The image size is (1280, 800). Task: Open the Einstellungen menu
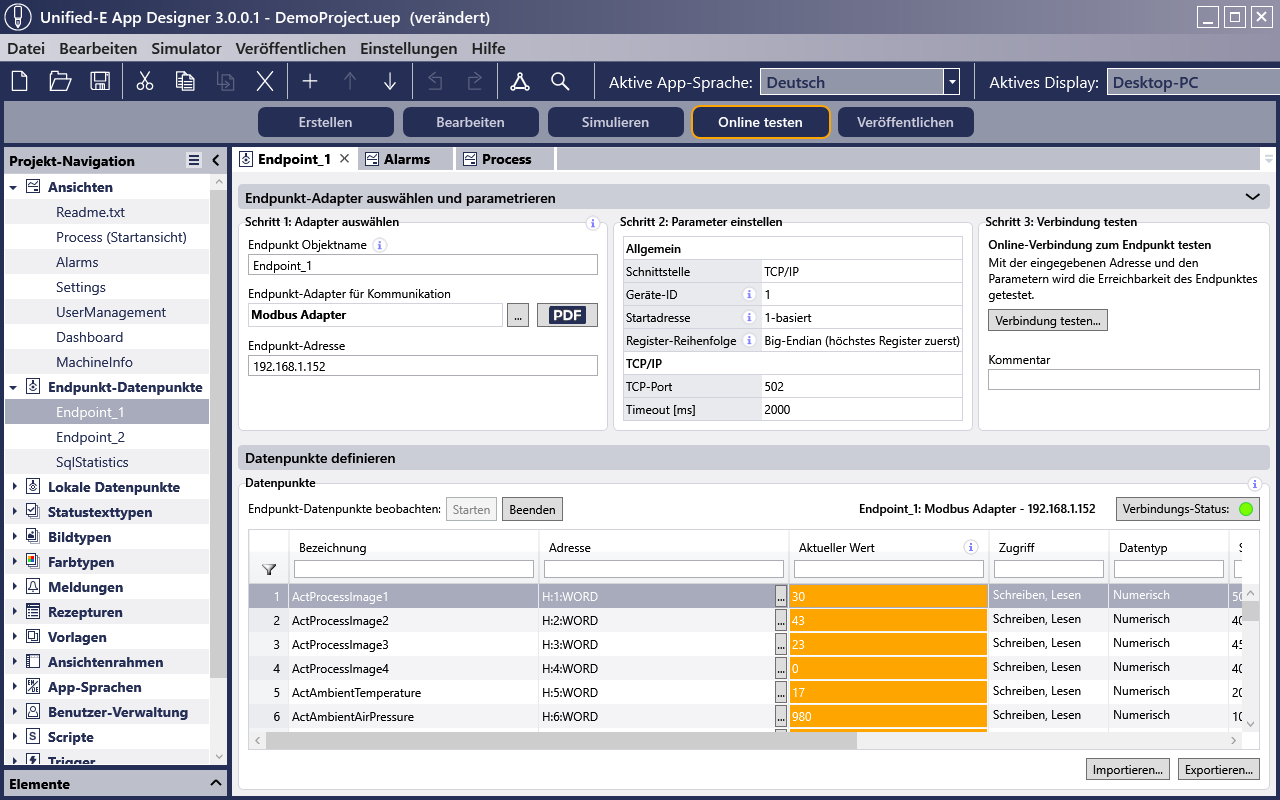(x=409, y=48)
